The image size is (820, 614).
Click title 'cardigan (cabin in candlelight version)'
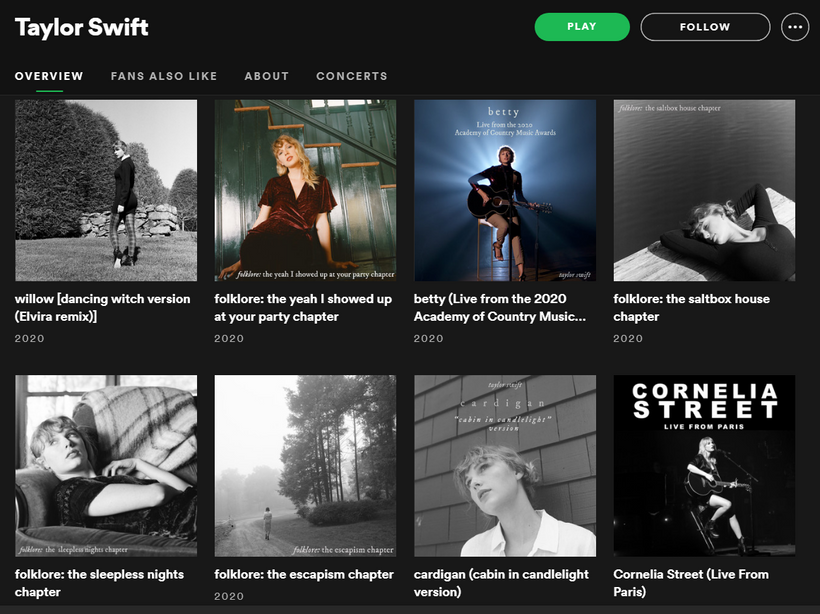tap(501, 583)
